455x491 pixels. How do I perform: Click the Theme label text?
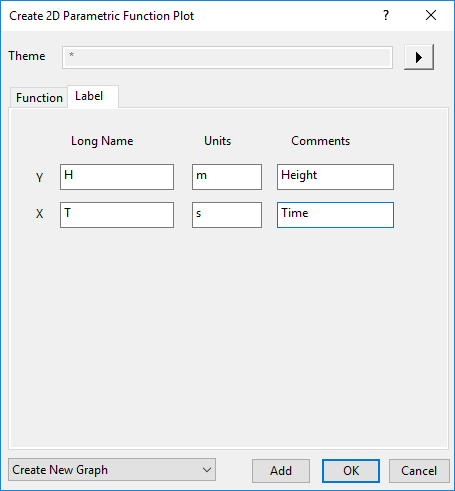point(27,56)
